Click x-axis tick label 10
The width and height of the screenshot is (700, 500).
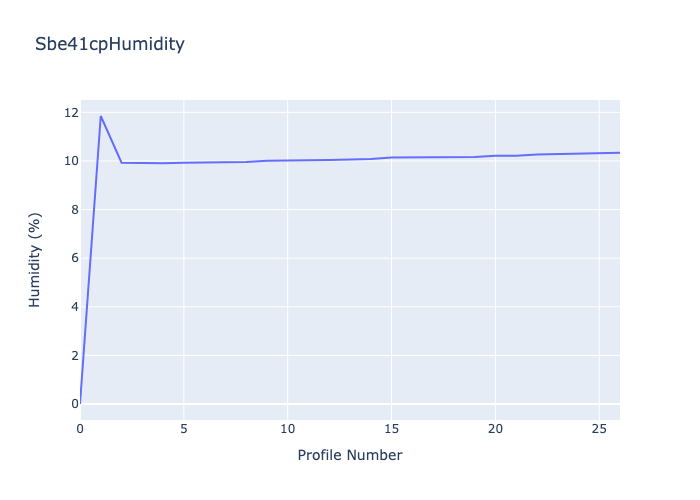(287, 429)
